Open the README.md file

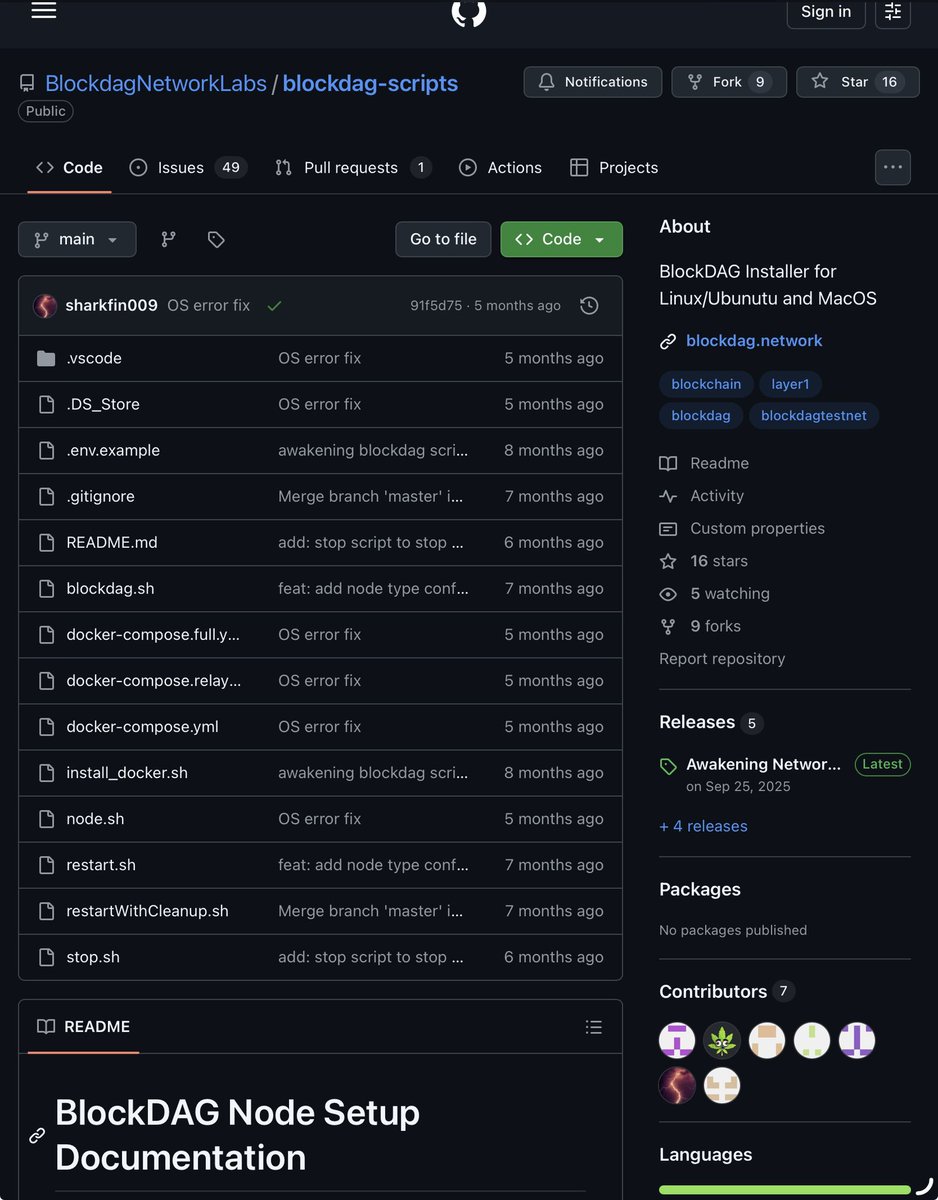click(112, 542)
